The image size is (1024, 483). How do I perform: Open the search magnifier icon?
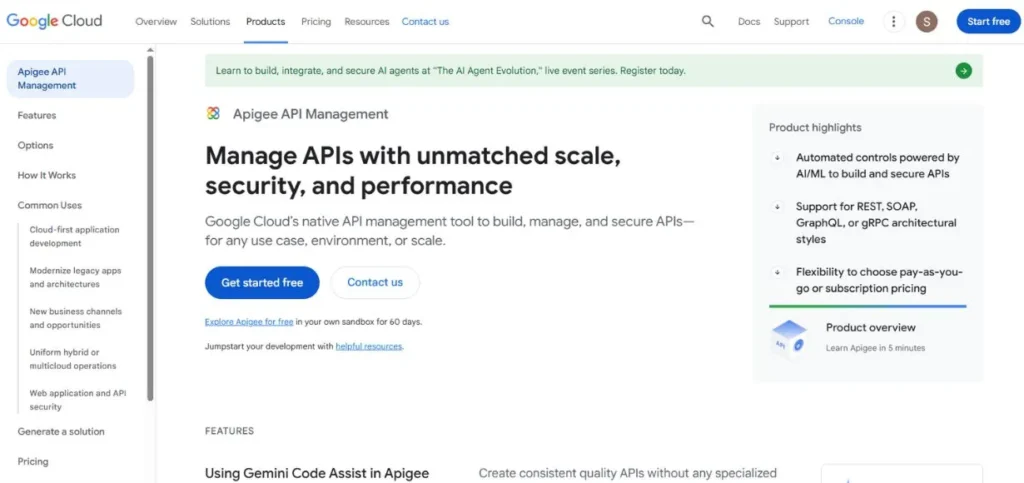pos(708,22)
